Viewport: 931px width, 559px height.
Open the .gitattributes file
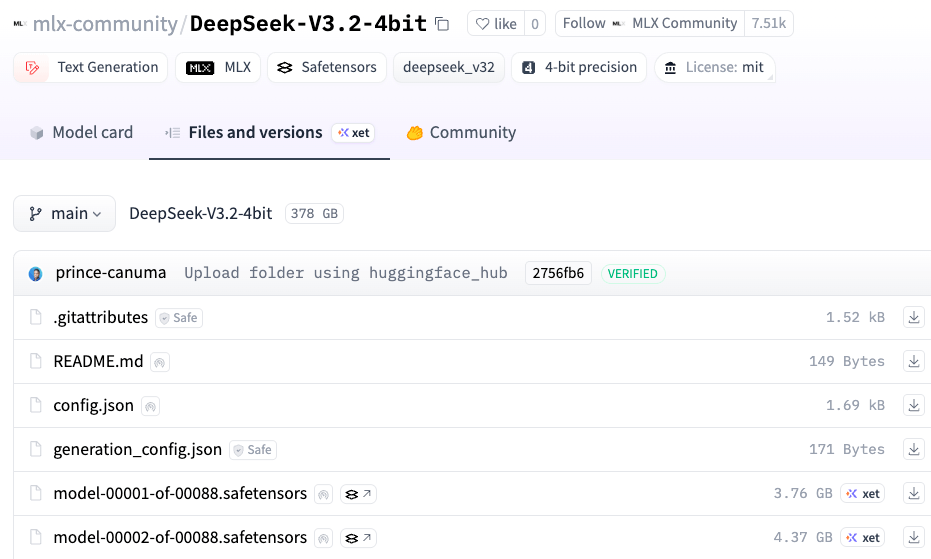point(100,317)
